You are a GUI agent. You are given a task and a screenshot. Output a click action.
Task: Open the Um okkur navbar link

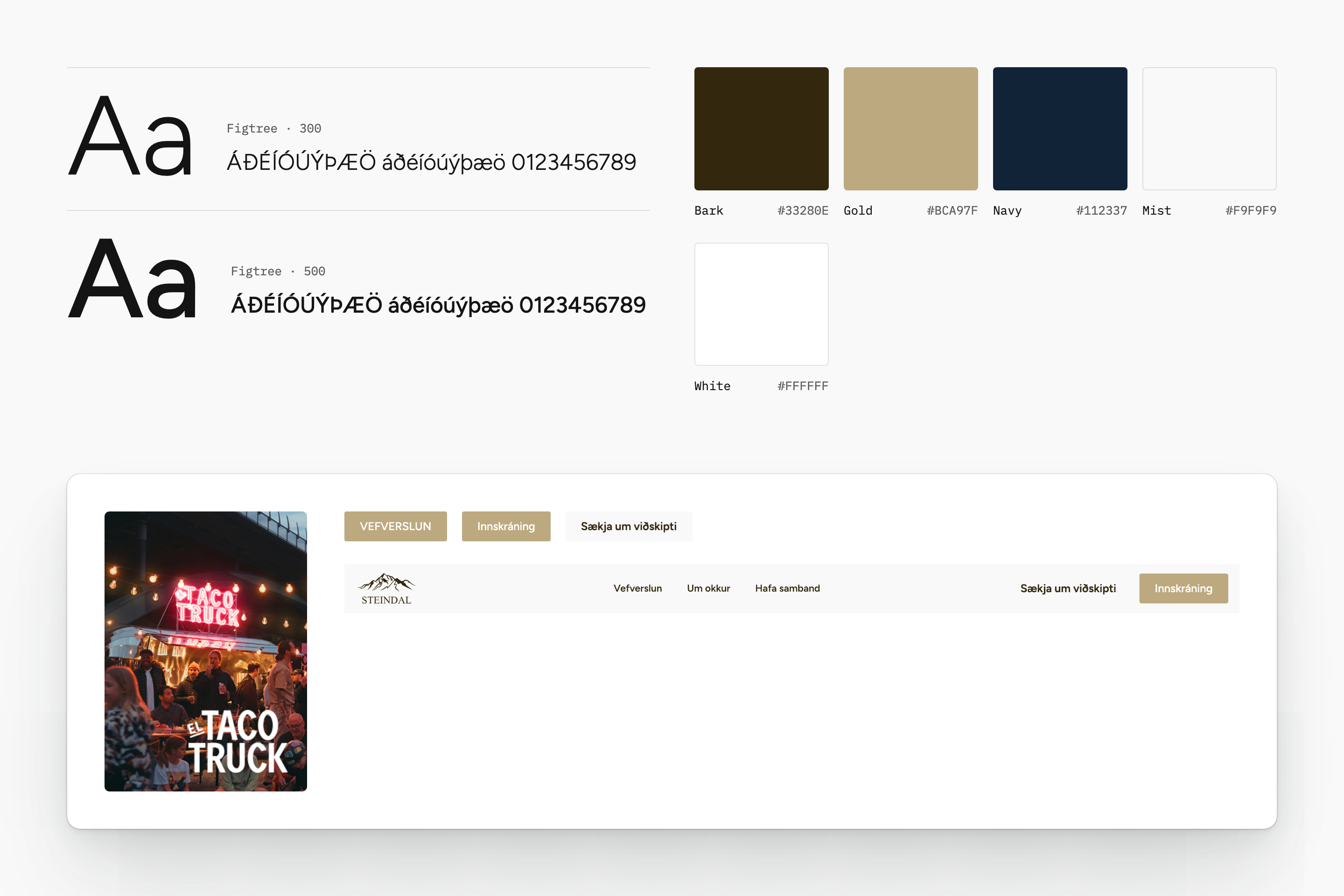pos(708,588)
